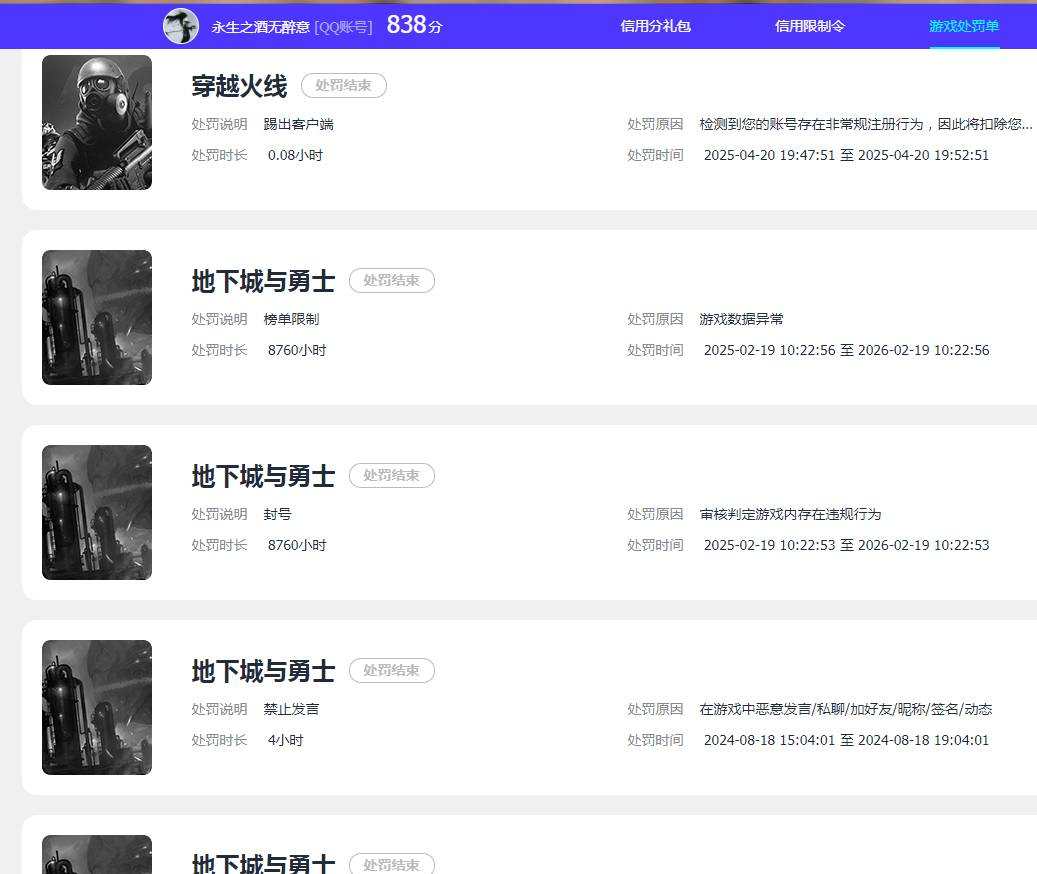Click the 处罚结束 badge beside 穿越火线
This screenshot has width=1037, height=874.
(344, 85)
